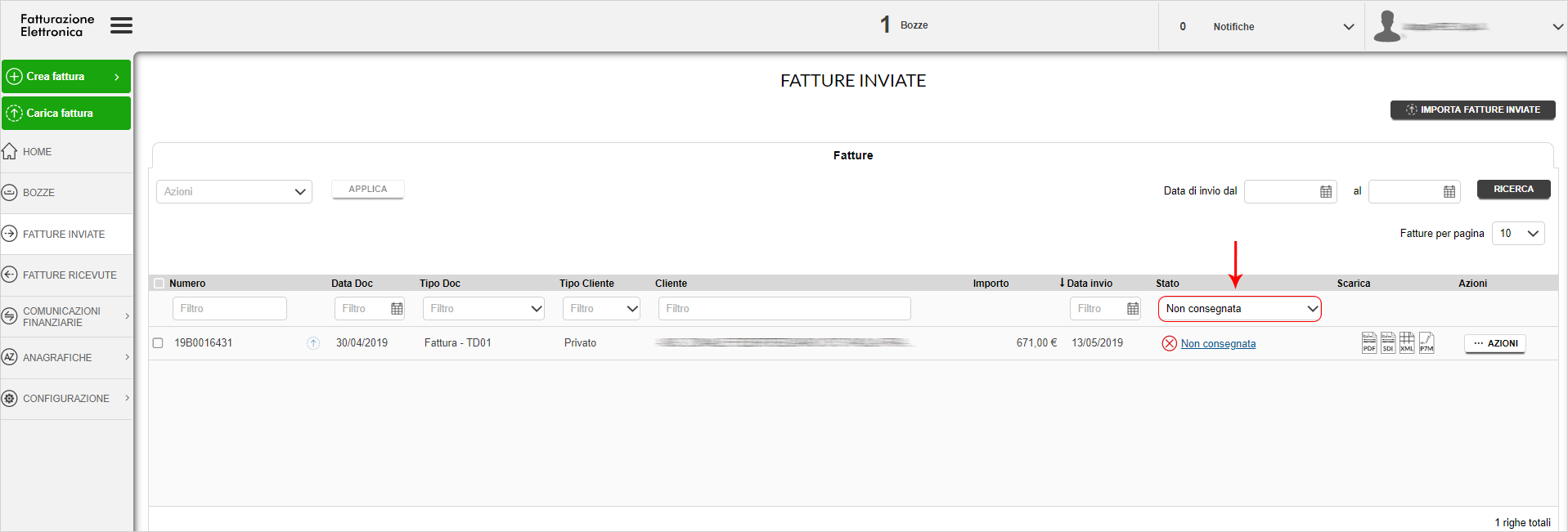
Task: Click the 'Fattura - TD01' cell
Action: point(458,343)
